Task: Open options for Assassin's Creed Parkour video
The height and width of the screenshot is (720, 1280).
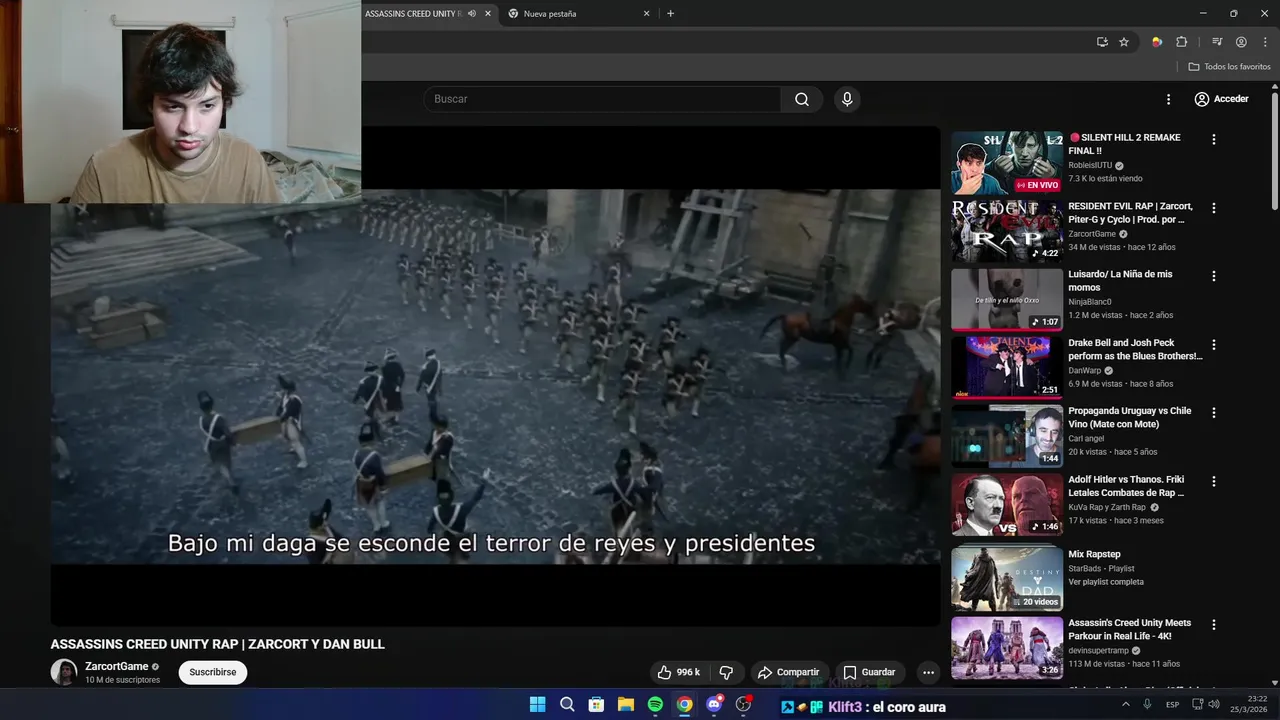Action: click(1214, 624)
